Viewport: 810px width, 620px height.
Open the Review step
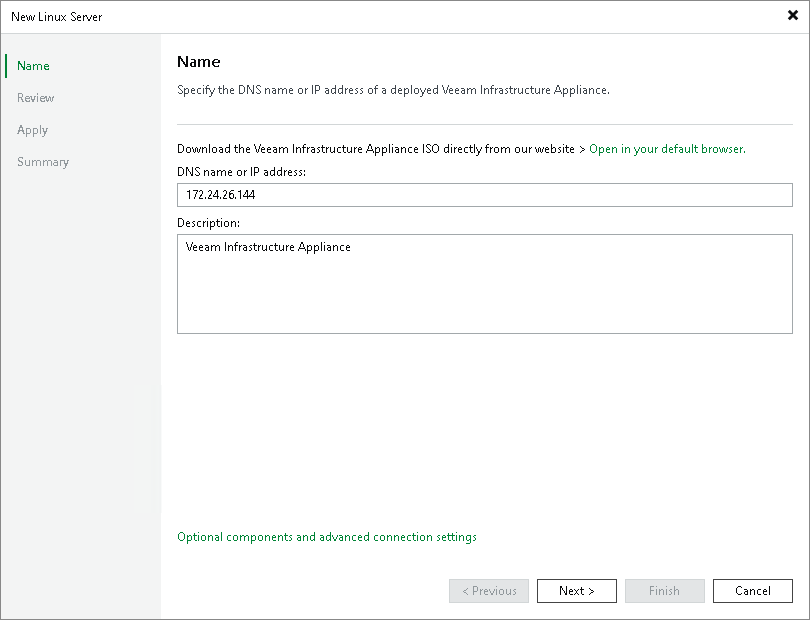tap(35, 97)
